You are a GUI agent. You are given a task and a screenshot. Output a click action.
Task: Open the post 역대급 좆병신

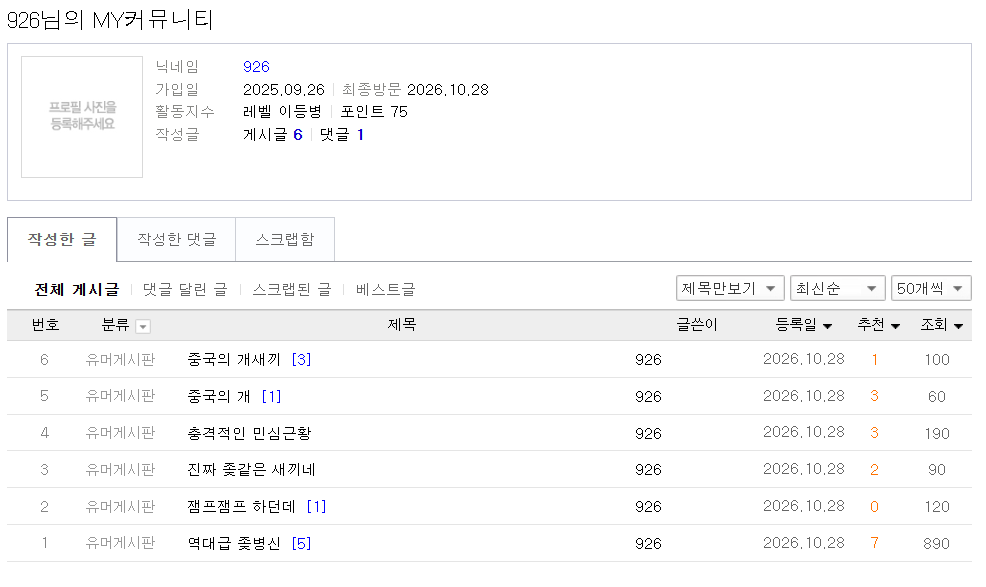(x=234, y=543)
